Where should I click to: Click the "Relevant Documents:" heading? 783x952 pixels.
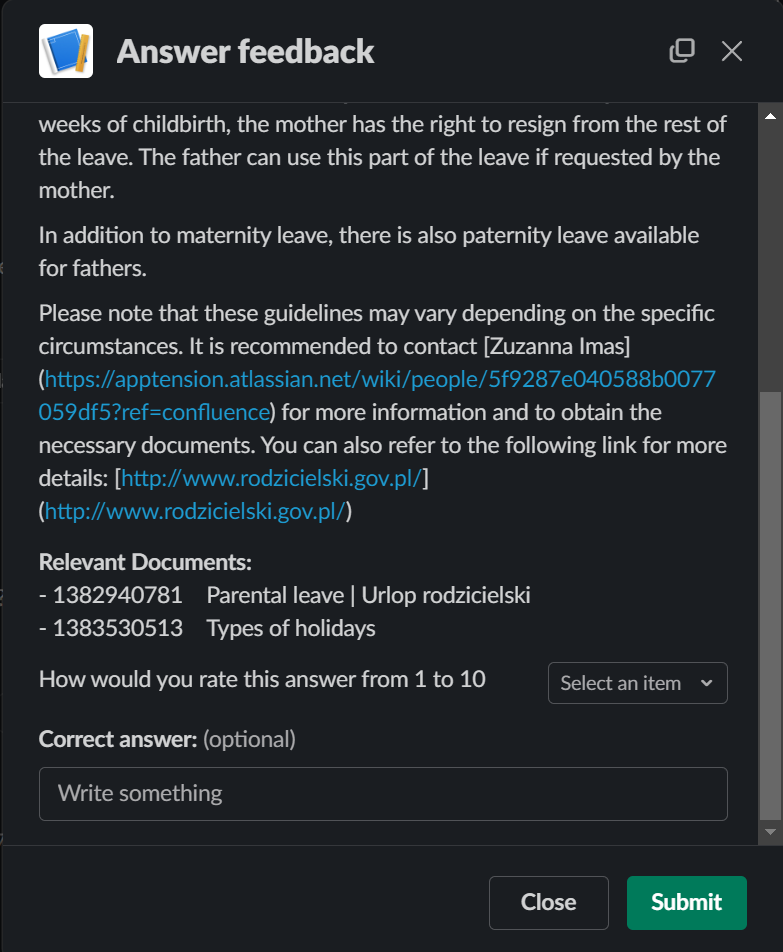click(145, 563)
